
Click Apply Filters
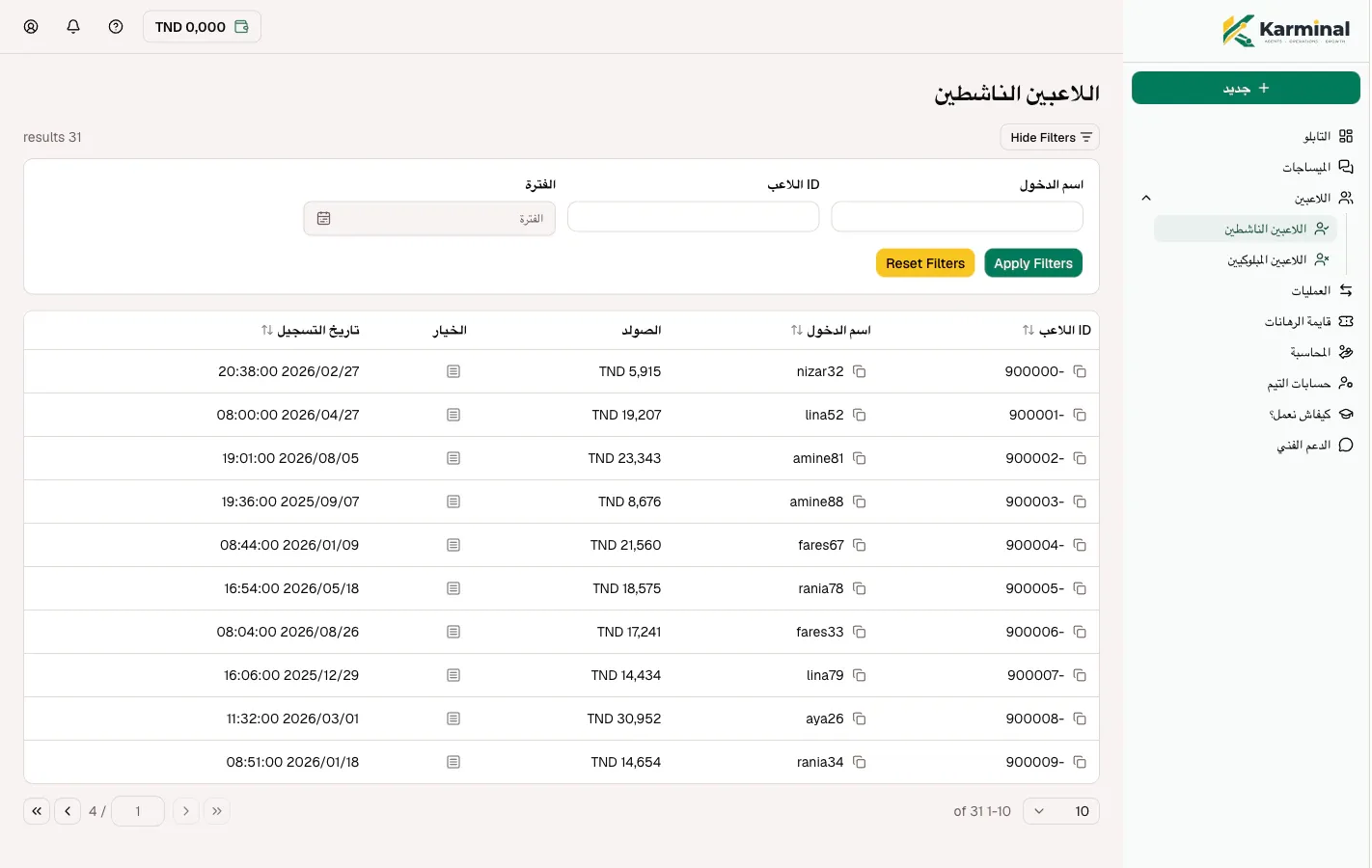1033,263
